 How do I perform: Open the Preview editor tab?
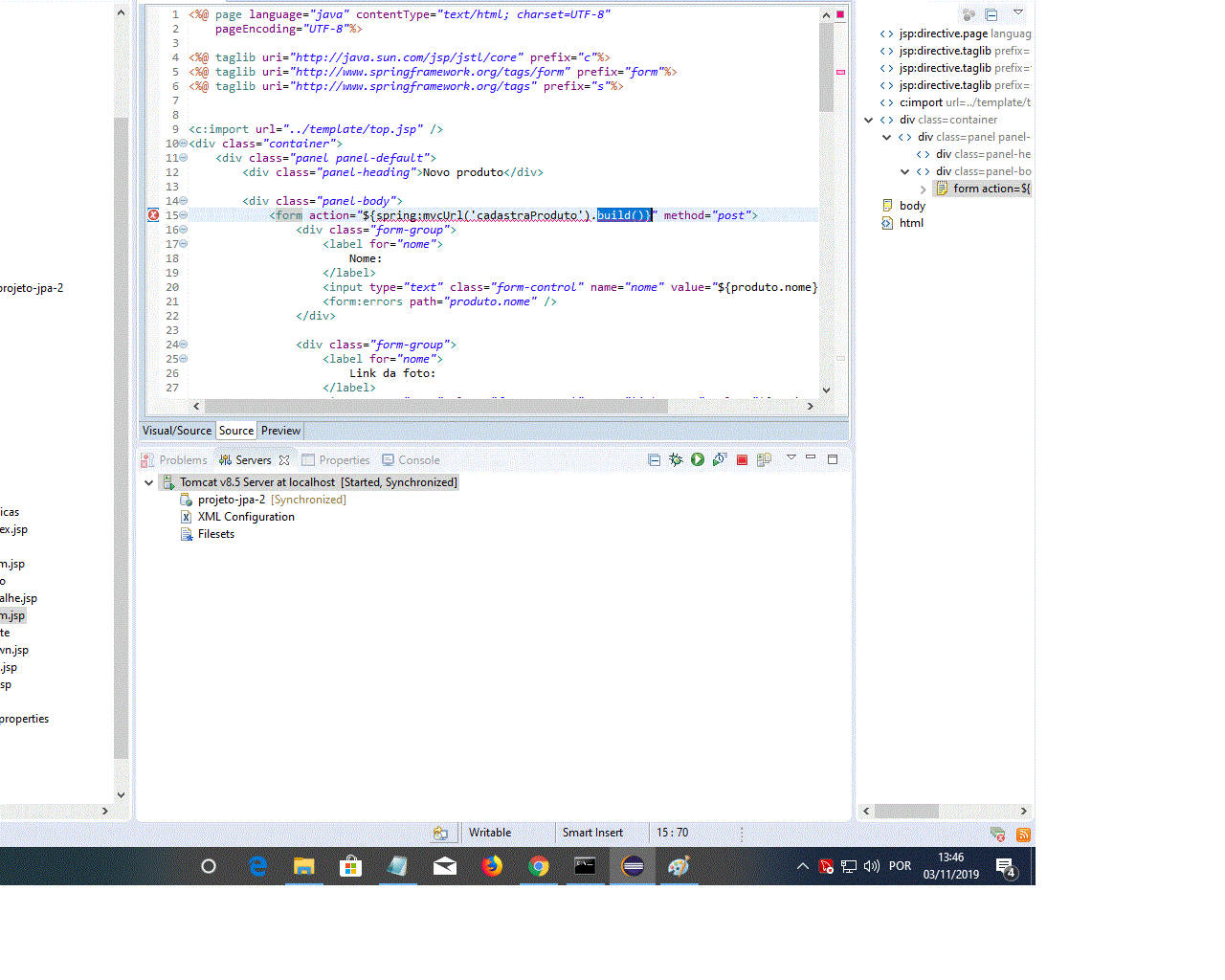280,431
